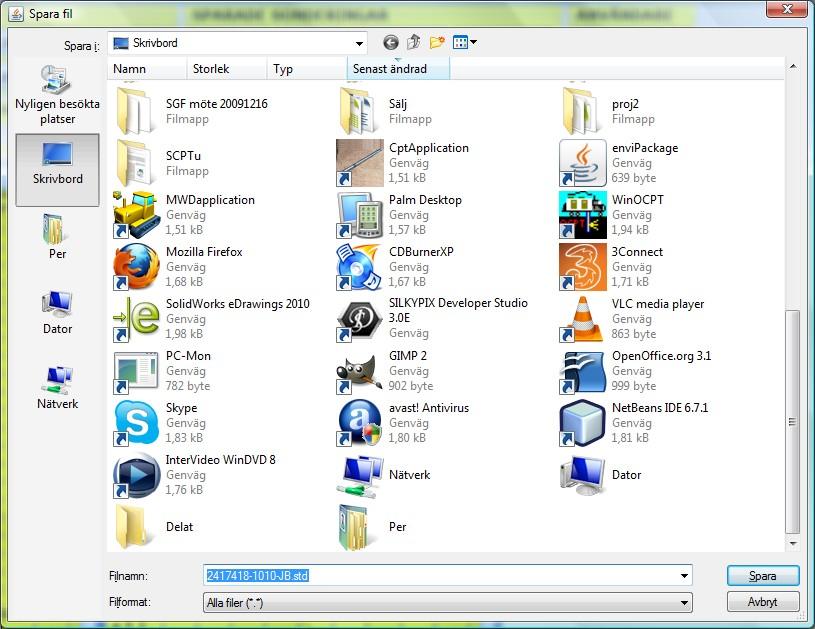Select the Palm Desktop shortcut
Screen dimensions: 815x629
pyautogui.click(x=399, y=215)
